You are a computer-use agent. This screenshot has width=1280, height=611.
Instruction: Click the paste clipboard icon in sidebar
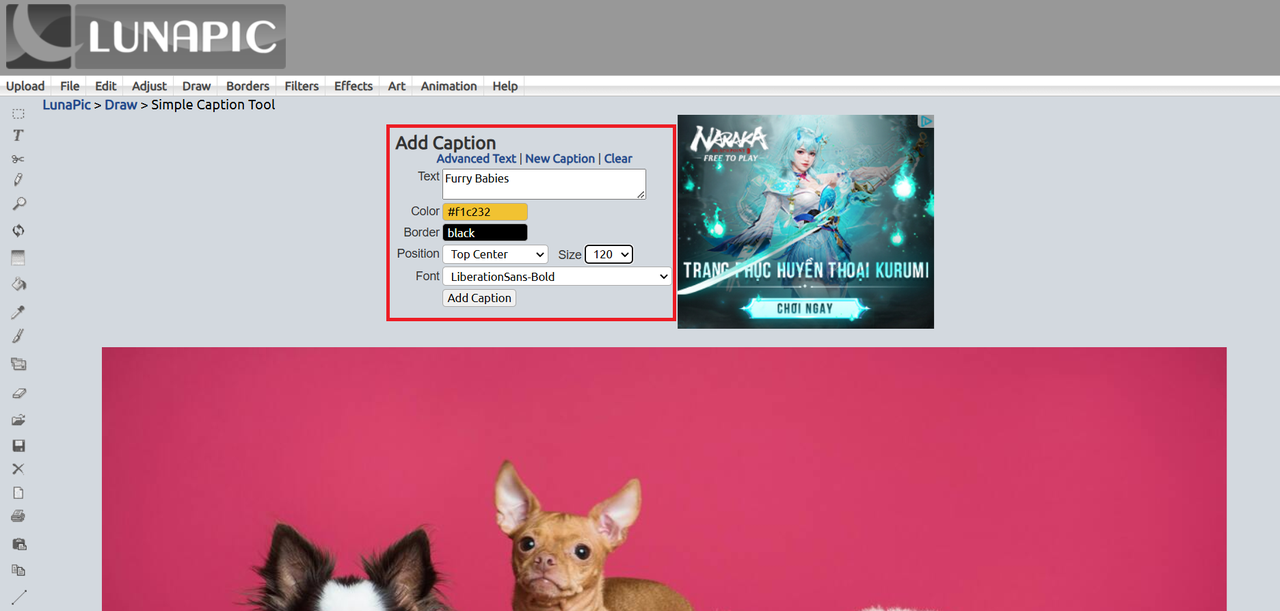18,544
